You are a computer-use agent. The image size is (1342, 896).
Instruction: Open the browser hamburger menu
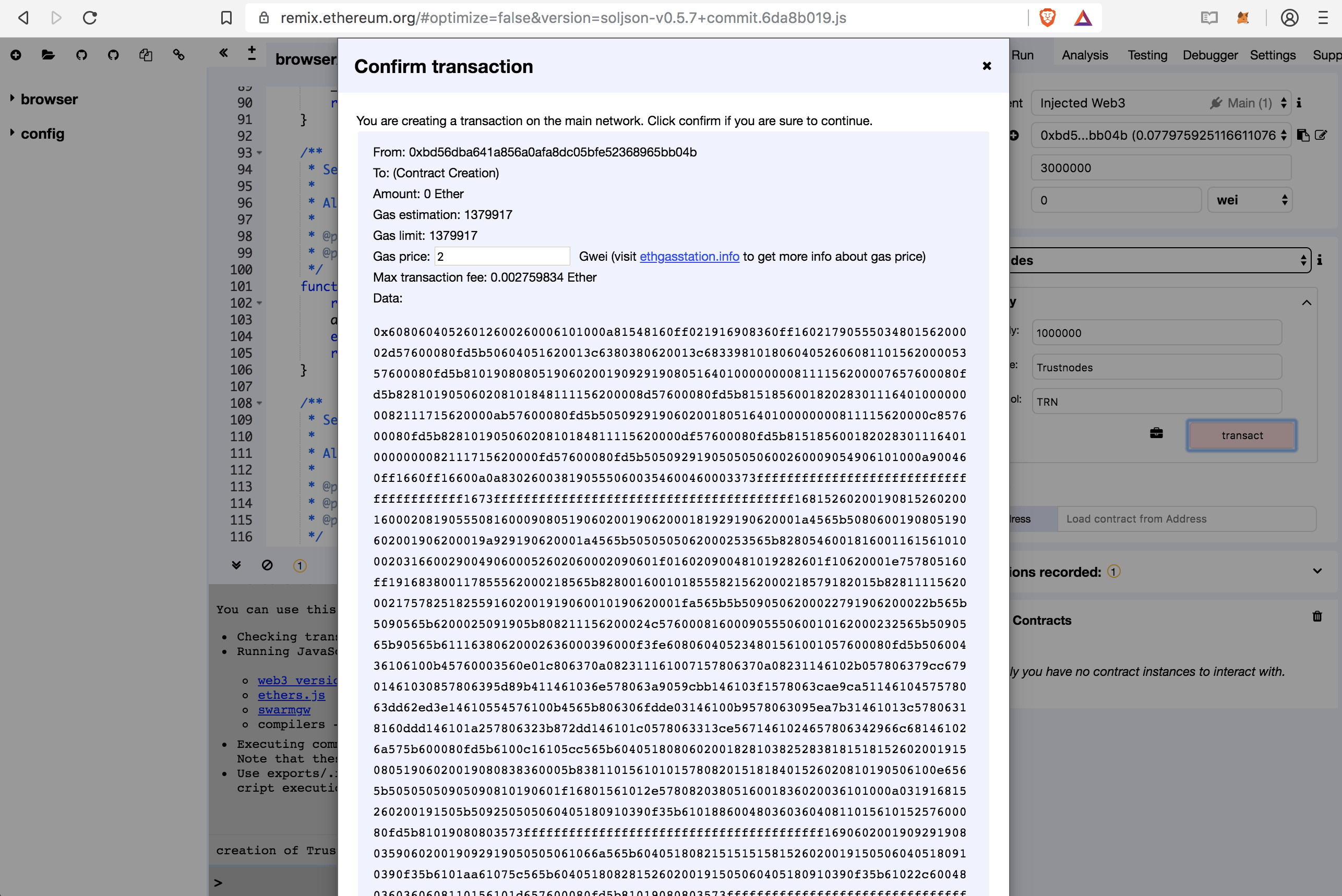[1323, 18]
